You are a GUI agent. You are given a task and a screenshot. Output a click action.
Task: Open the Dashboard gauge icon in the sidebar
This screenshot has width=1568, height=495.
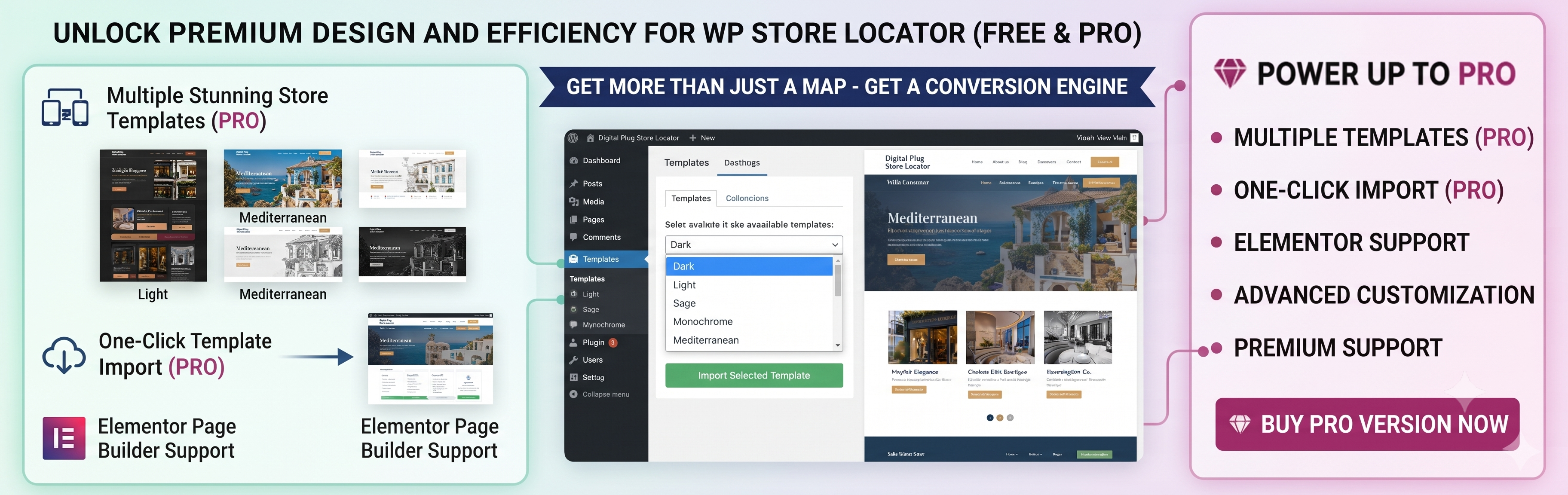coord(573,160)
